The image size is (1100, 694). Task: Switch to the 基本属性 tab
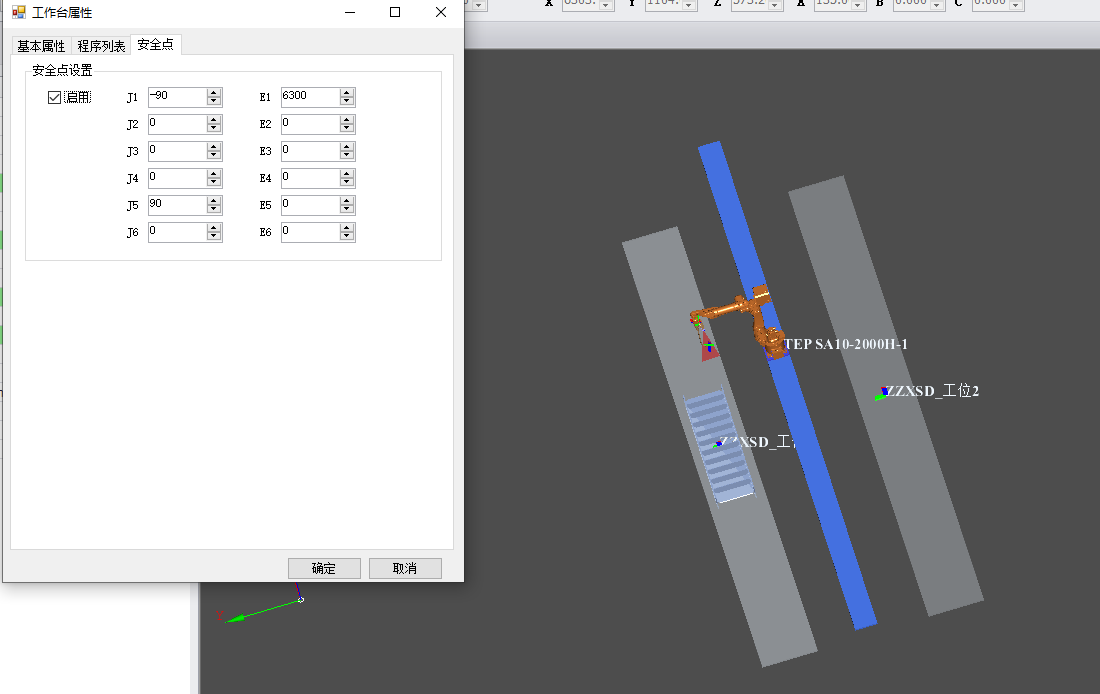coord(41,46)
